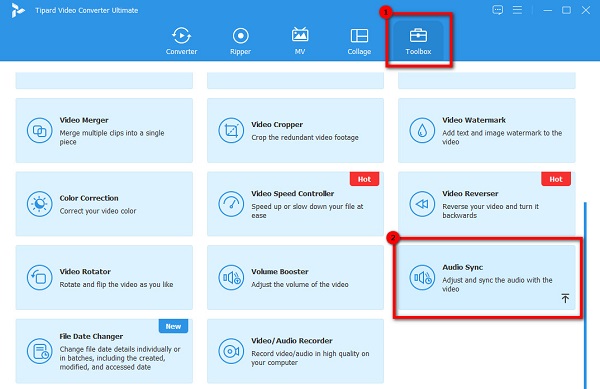This screenshot has height=389, width=600.
Task: Open Video Merger title text
Action: [84, 120]
